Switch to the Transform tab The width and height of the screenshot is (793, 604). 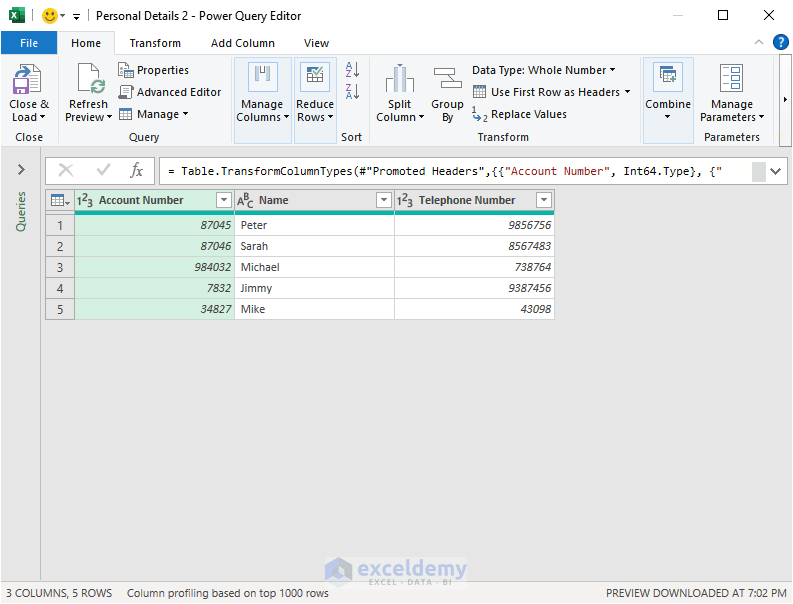(x=155, y=43)
